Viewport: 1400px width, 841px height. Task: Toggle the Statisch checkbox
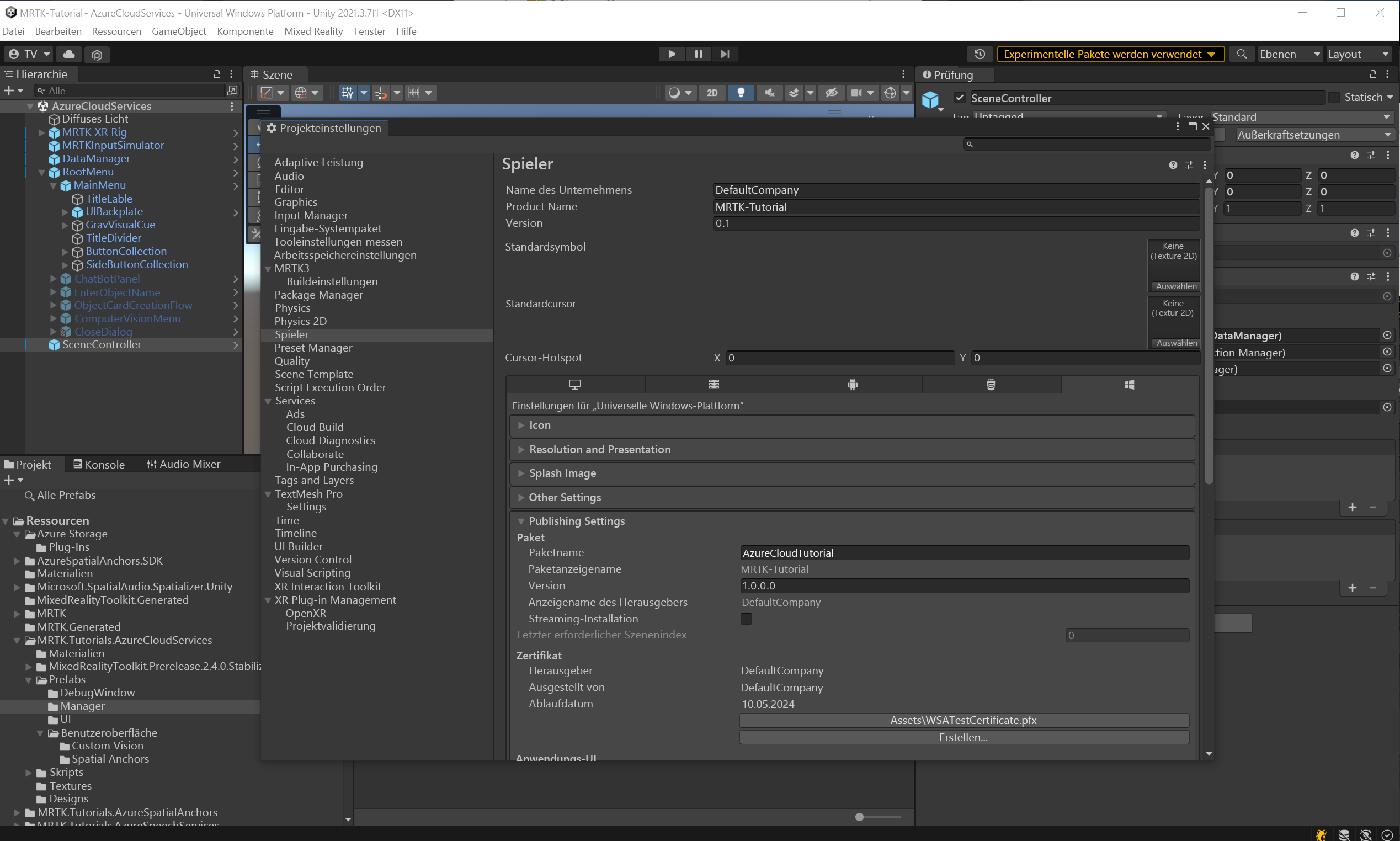click(1334, 98)
